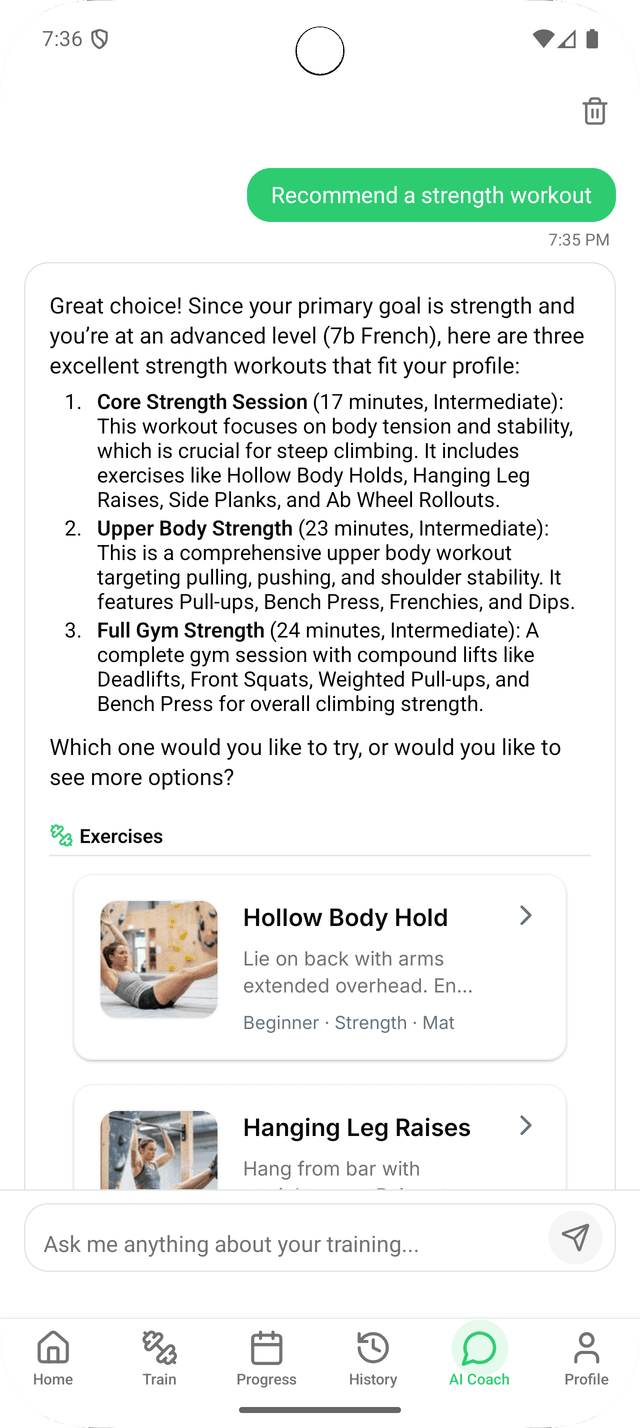Select the AI Coach chat bubble icon
Screen dimensions: 640x1428
[479, 1347]
